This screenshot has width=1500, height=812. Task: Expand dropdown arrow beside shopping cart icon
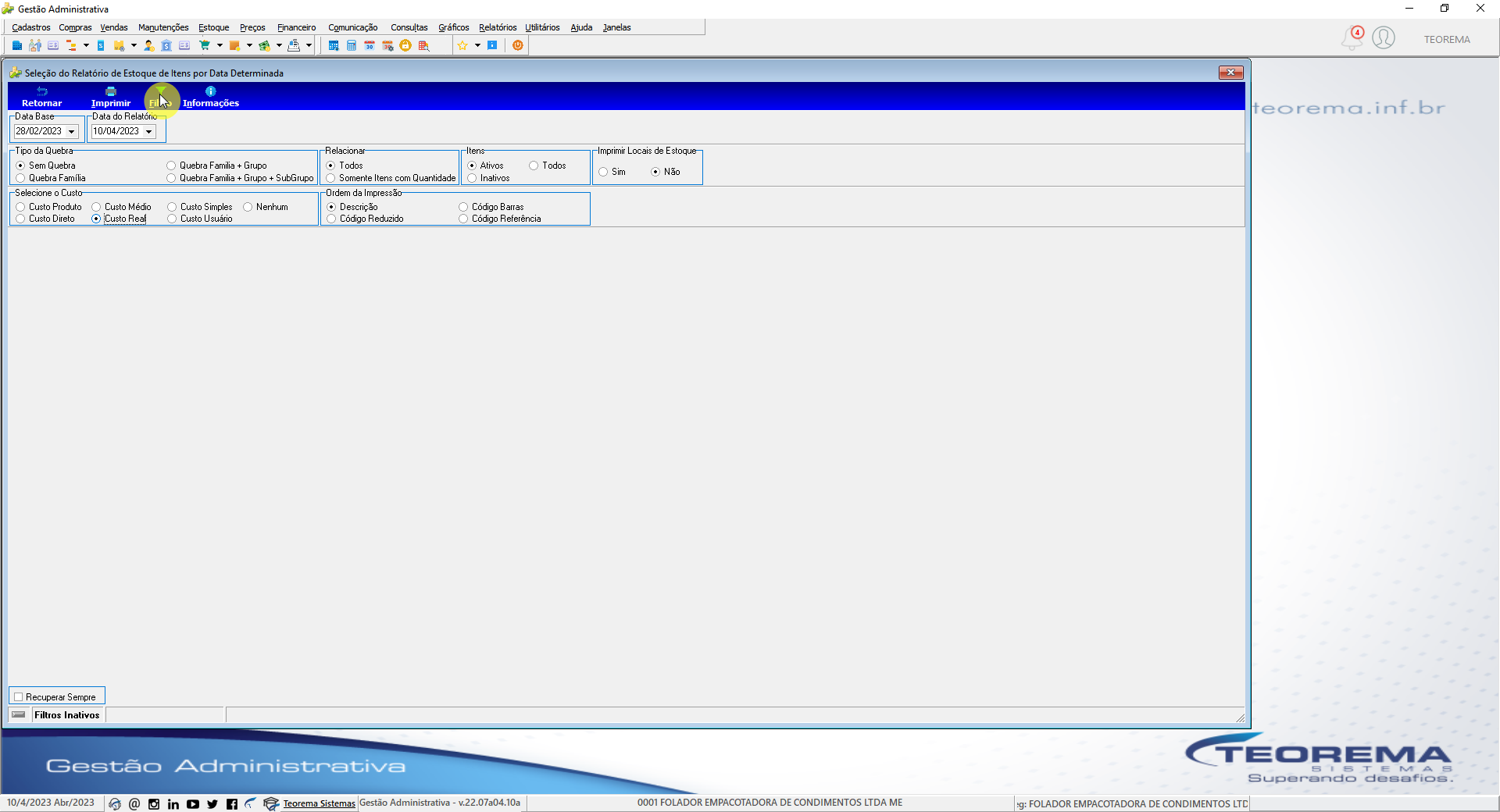tap(220, 45)
